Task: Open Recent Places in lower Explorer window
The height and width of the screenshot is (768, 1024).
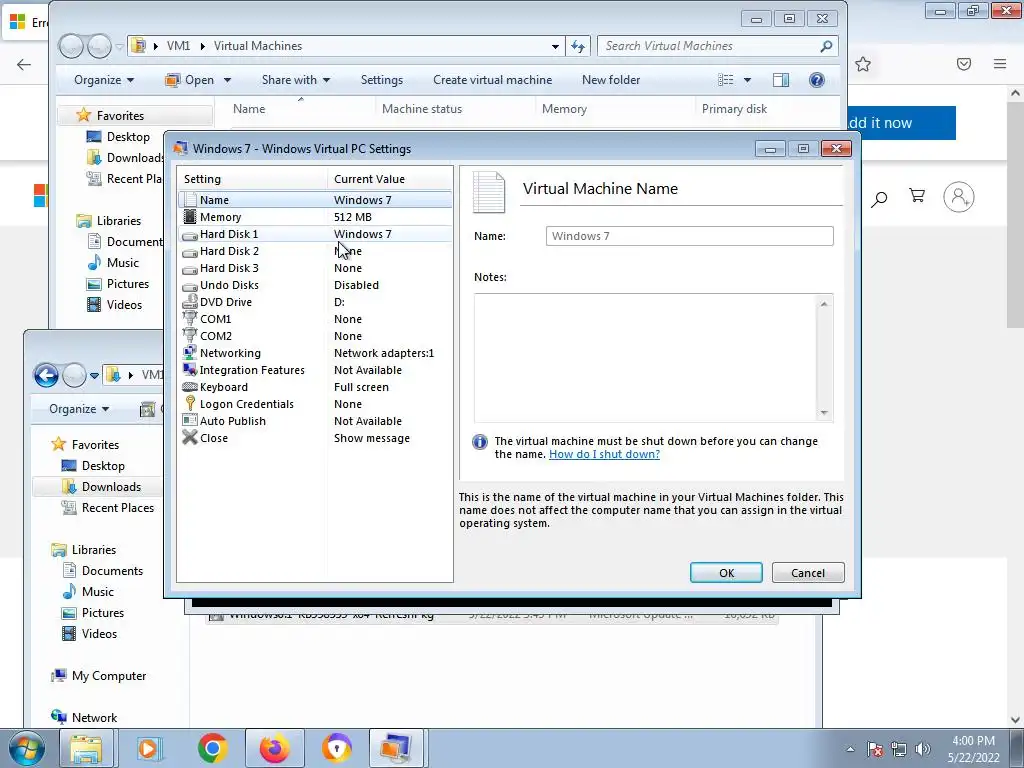Action: [108, 507]
